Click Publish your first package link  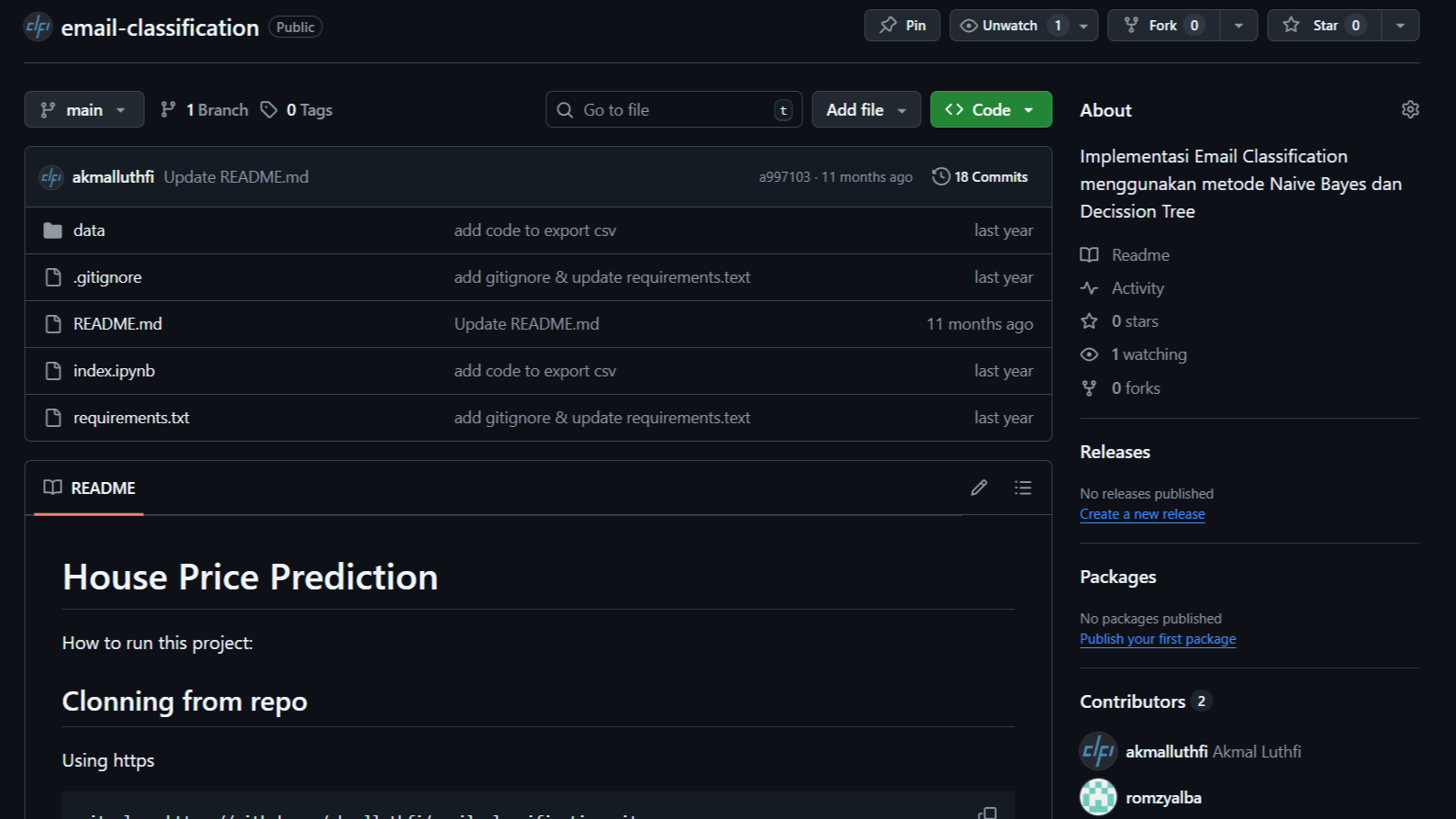coord(1158,639)
